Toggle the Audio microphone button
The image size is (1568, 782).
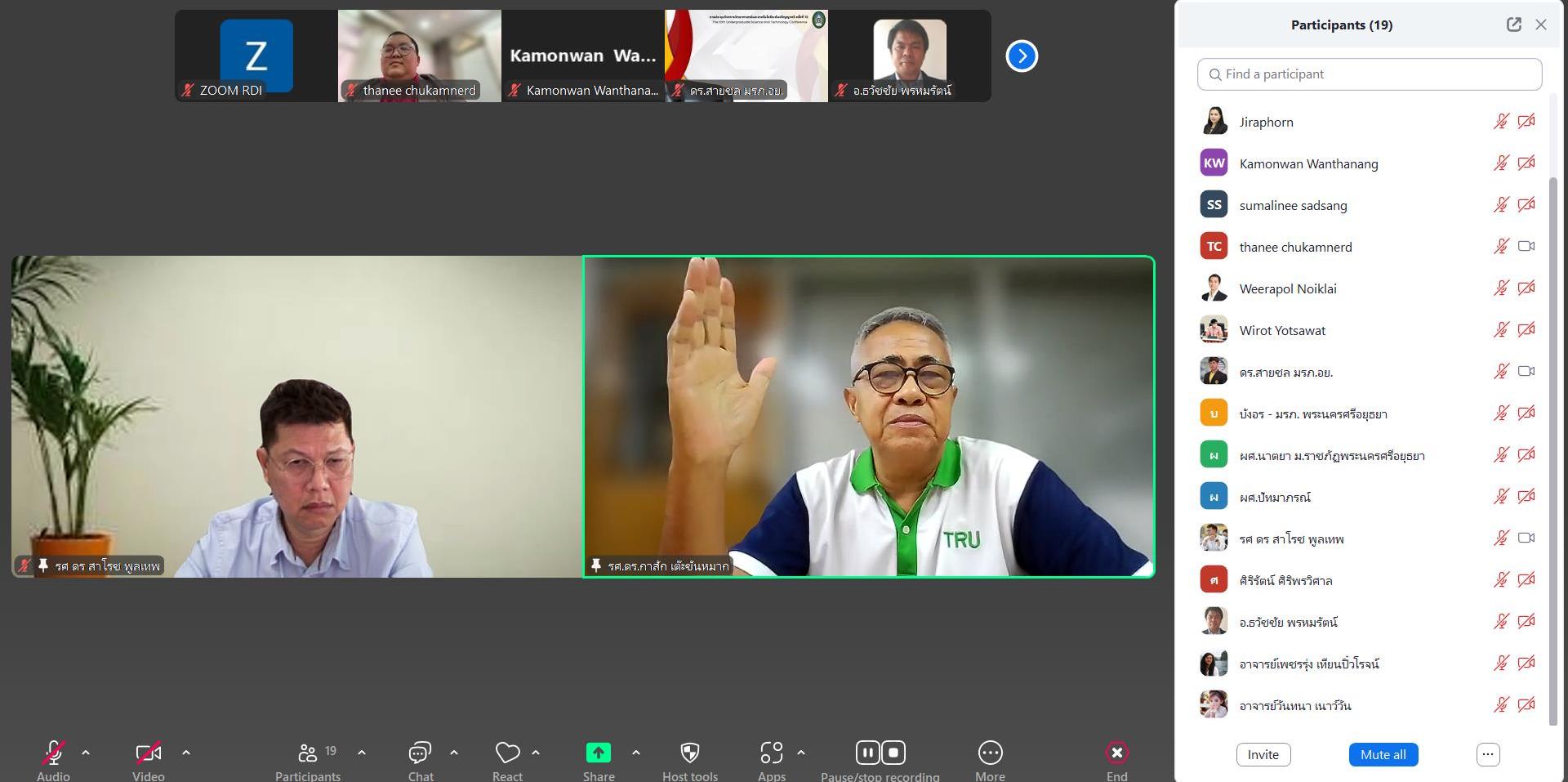(x=54, y=753)
